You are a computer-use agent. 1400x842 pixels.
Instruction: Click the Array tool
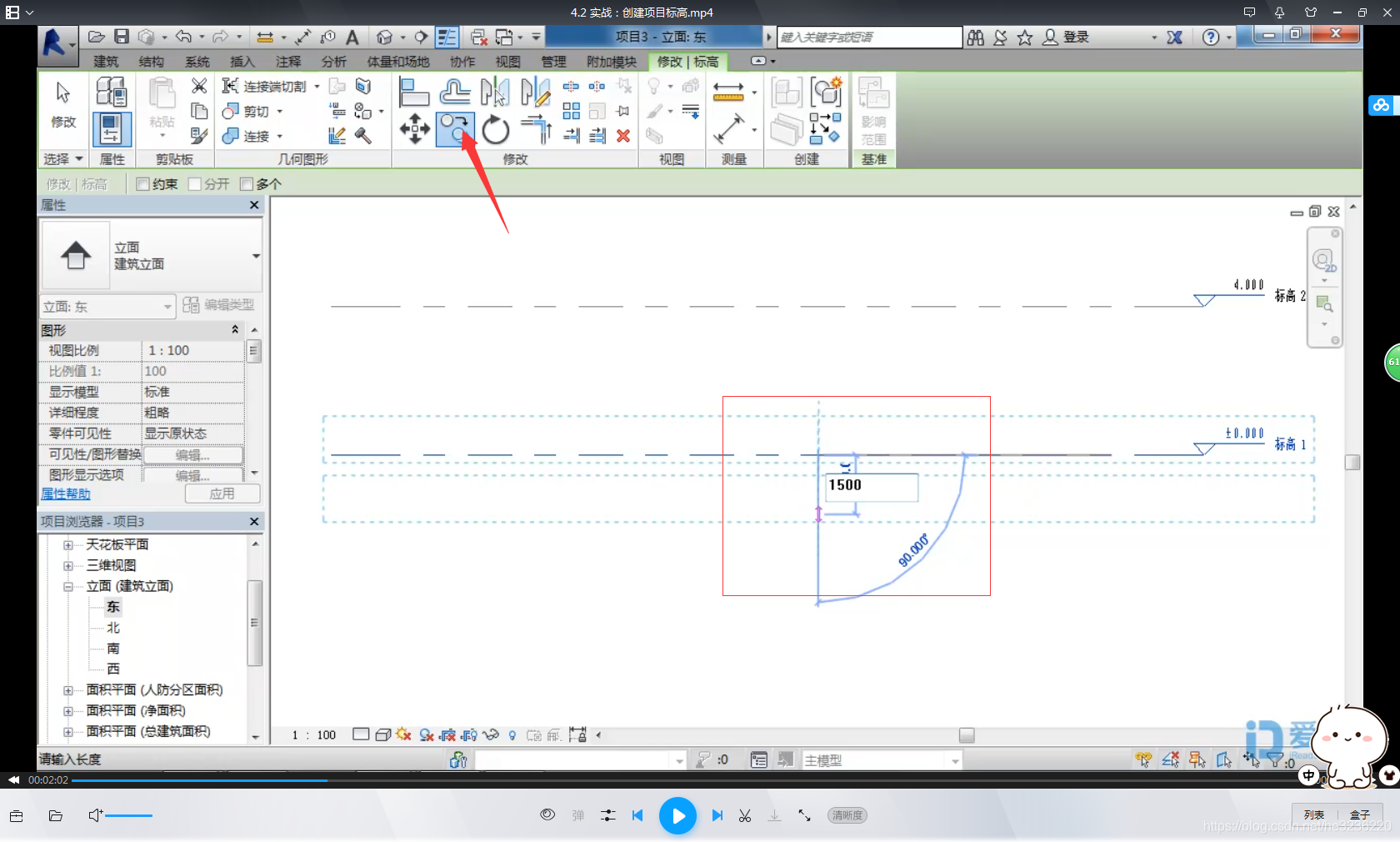click(571, 111)
